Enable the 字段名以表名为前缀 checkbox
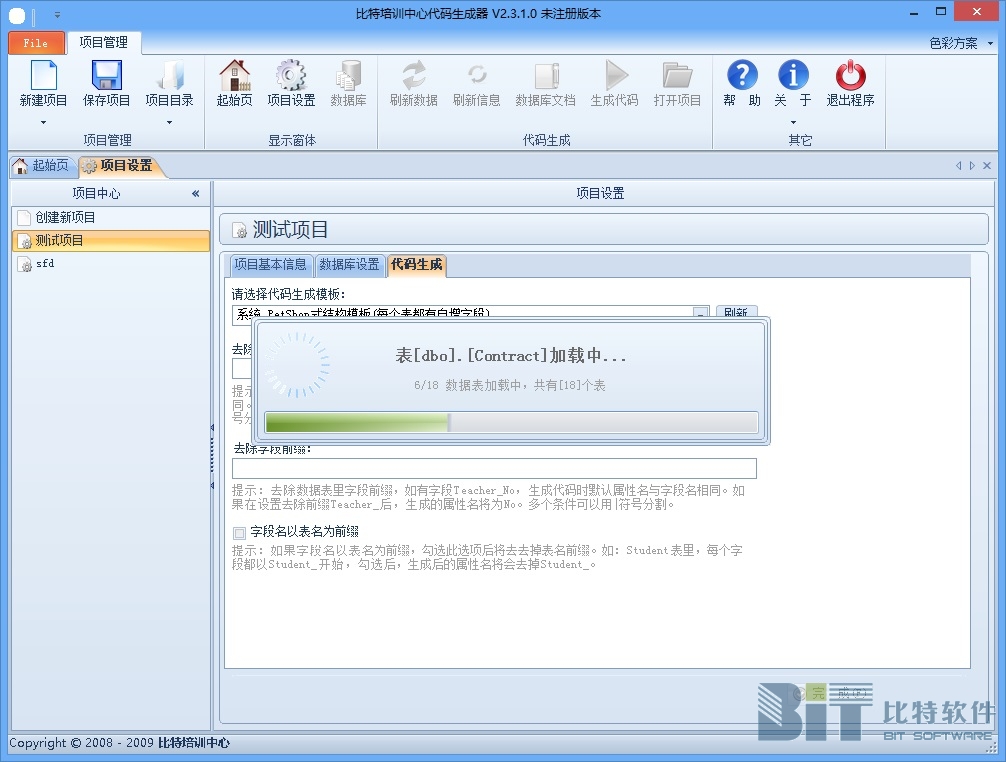Viewport: 1006px width, 762px height. coord(239,532)
